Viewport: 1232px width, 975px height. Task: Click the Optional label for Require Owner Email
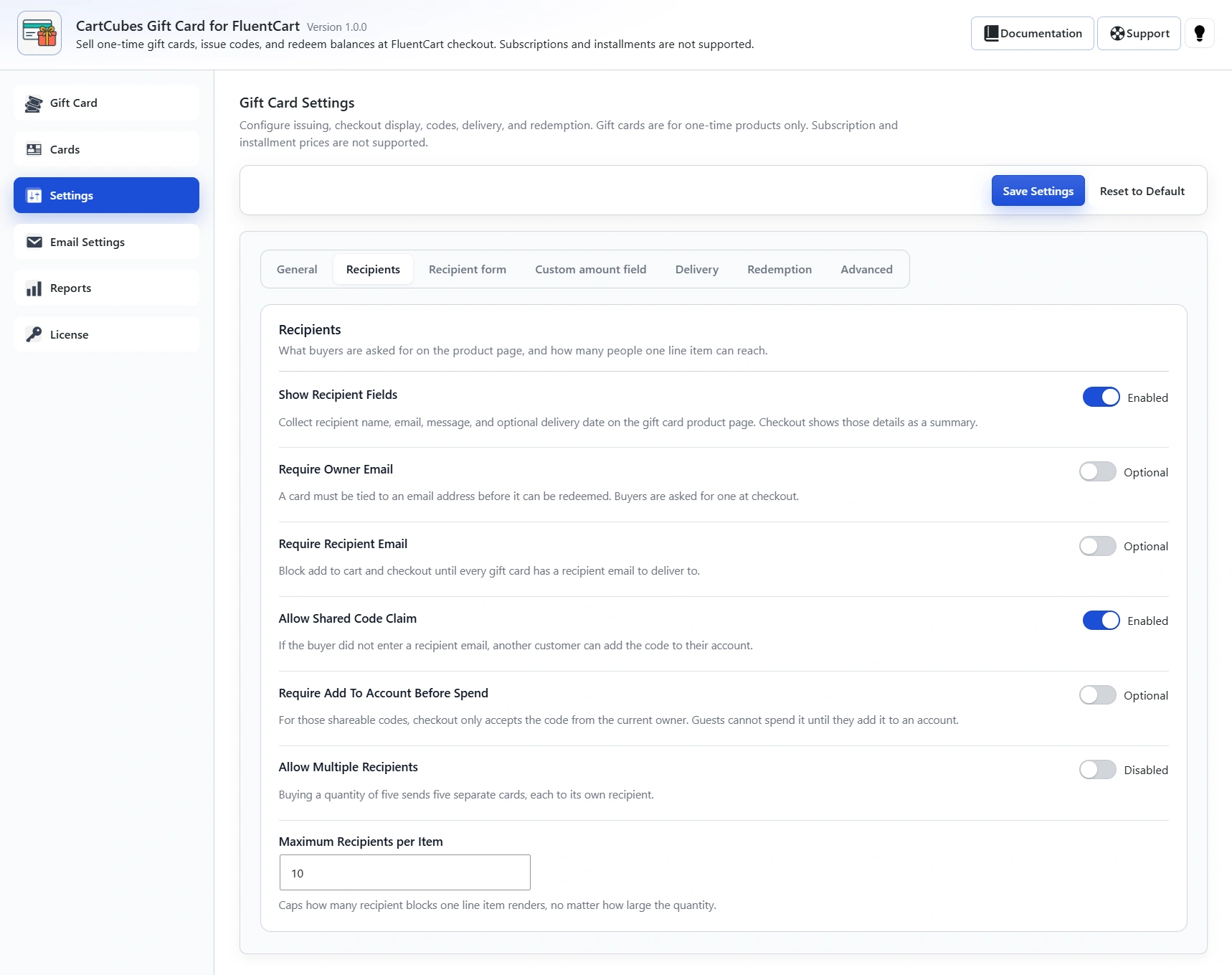[x=1146, y=472]
